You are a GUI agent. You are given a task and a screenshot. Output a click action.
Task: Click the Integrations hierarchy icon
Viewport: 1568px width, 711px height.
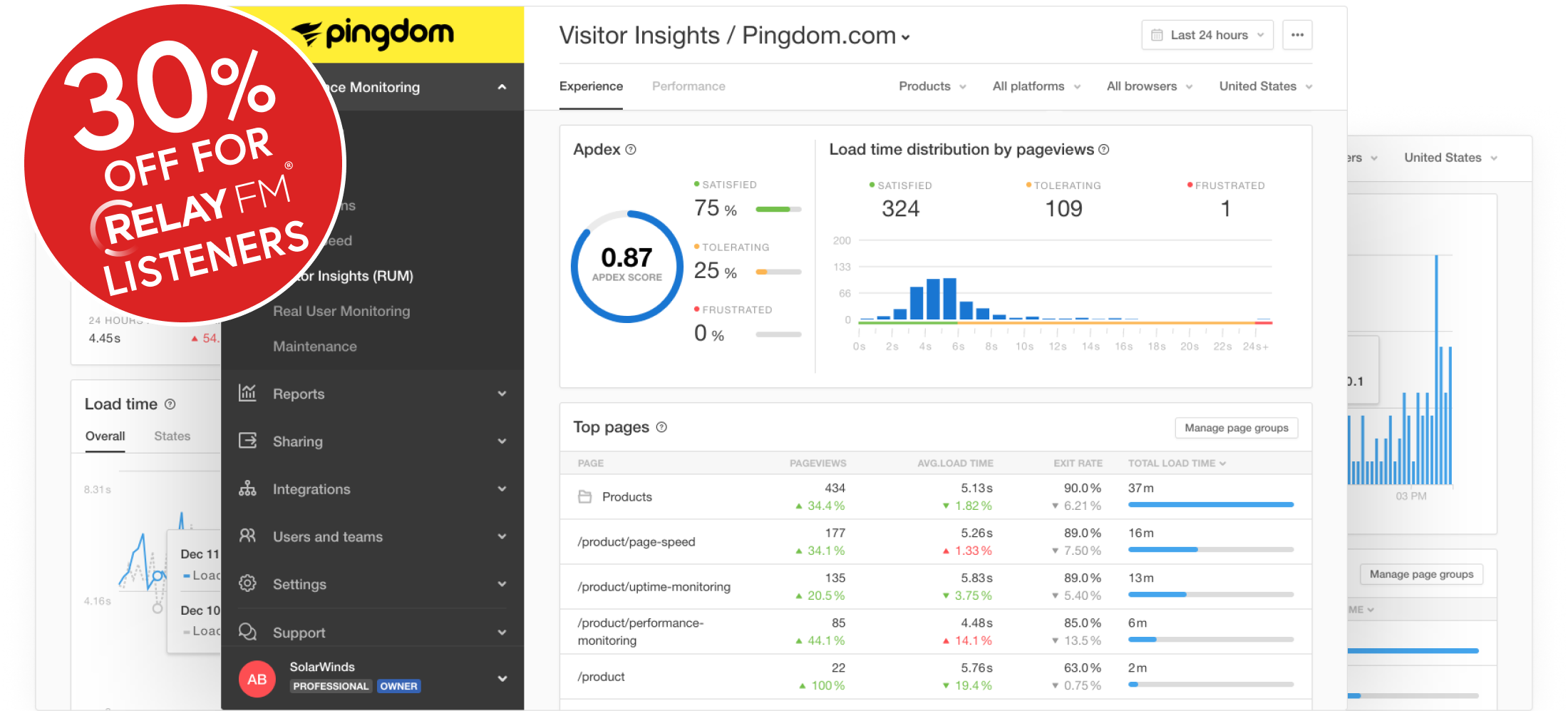pyautogui.click(x=247, y=489)
